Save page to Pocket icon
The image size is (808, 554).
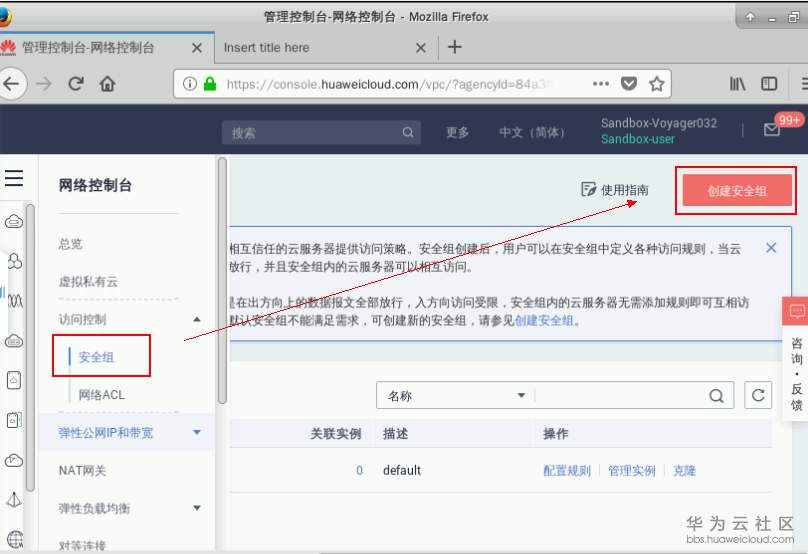click(629, 83)
